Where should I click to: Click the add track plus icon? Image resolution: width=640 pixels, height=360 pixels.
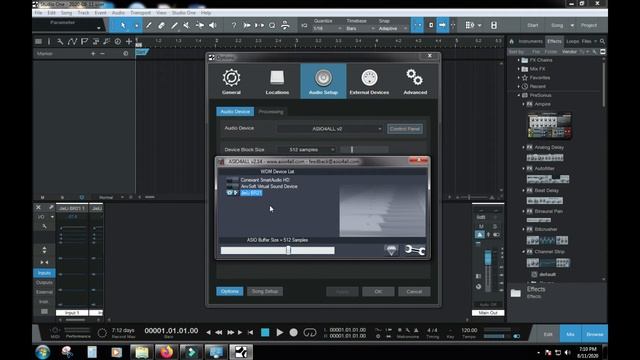pos(129,41)
